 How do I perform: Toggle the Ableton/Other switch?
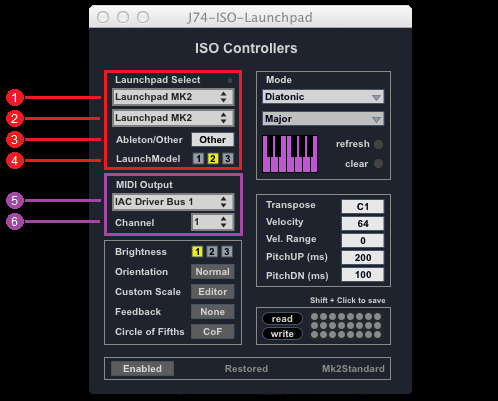(x=213, y=140)
